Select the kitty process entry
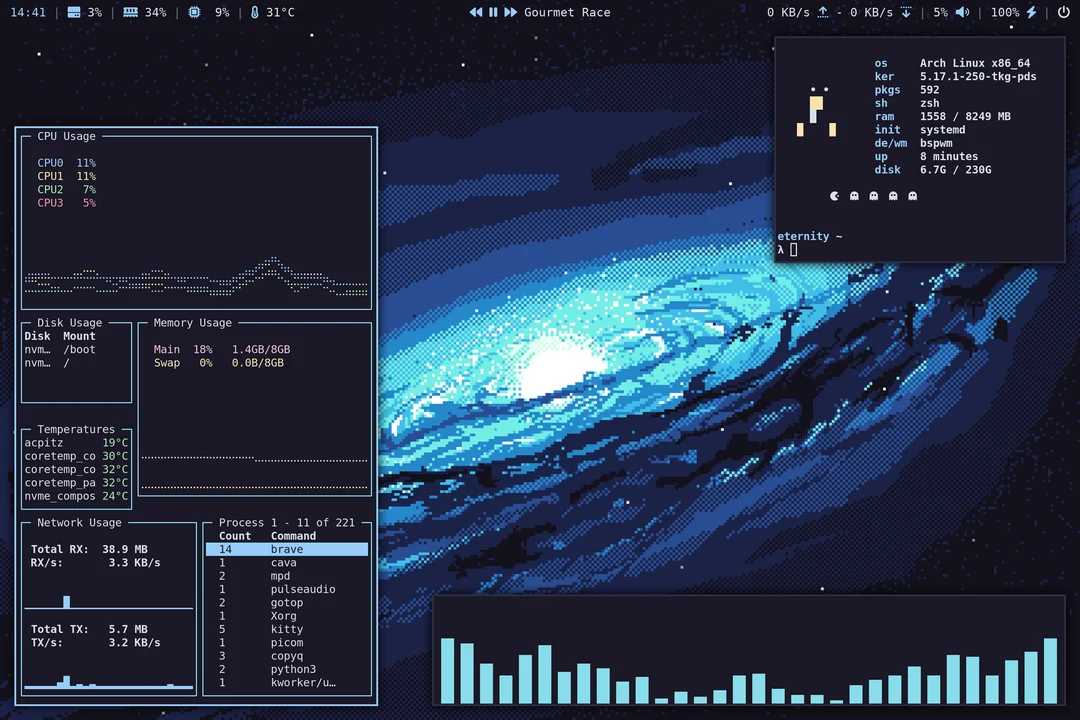 (x=287, y=629)
